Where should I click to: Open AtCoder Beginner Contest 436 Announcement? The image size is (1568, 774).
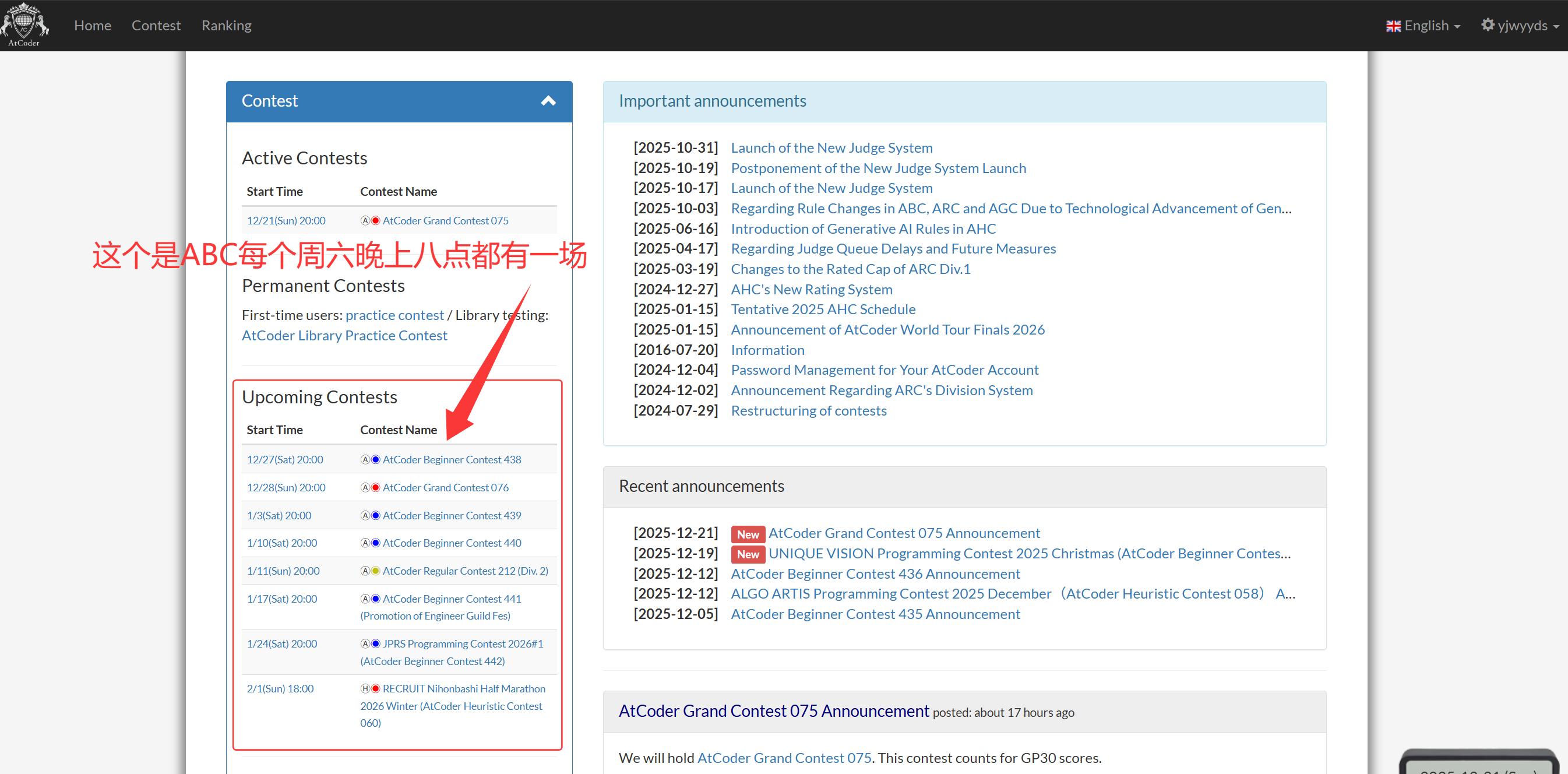click(875, 574)
